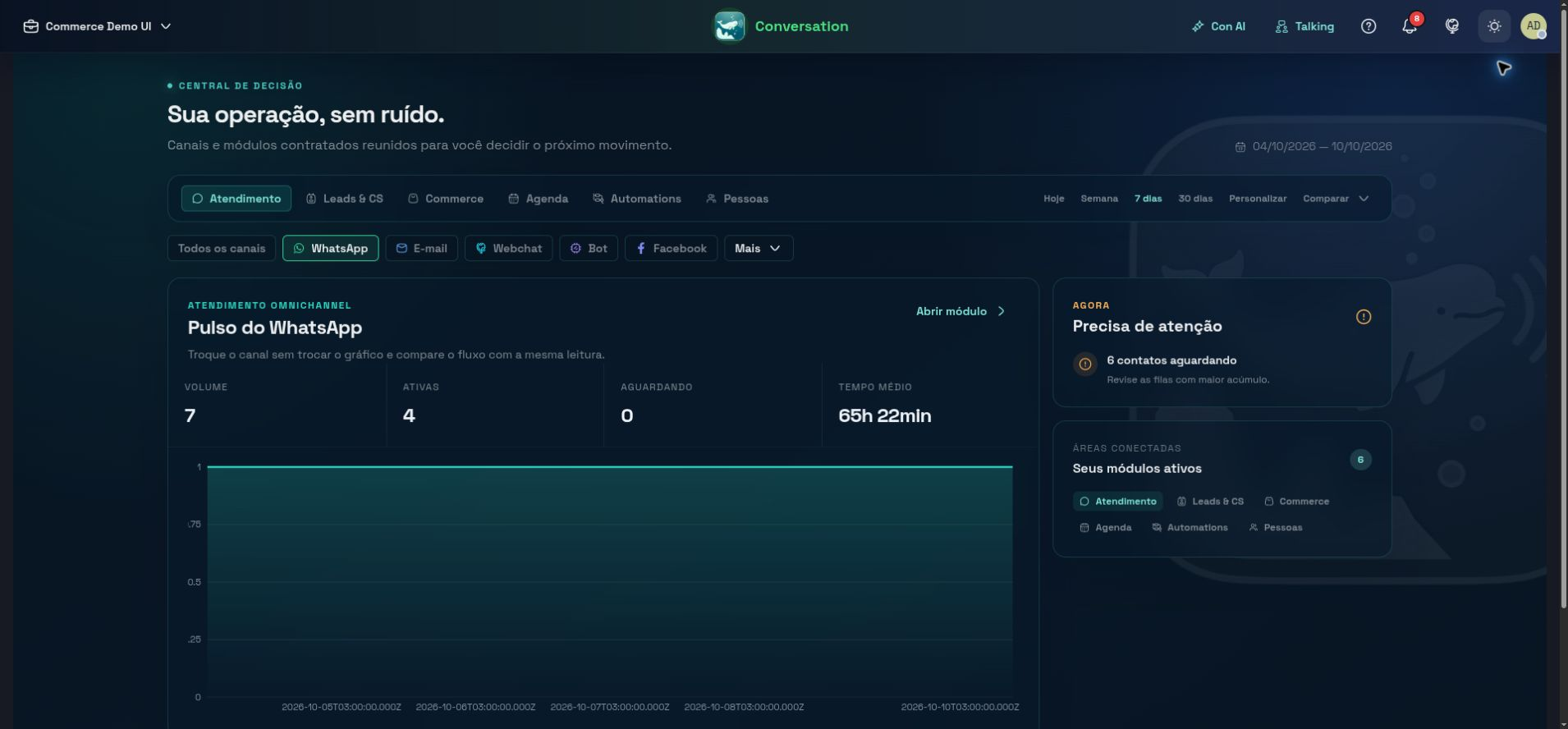Image resolution: width=1568 pixels, height=729 pixels.
Task: Expand the Mais channels dropdown
Action: (759, 248)
